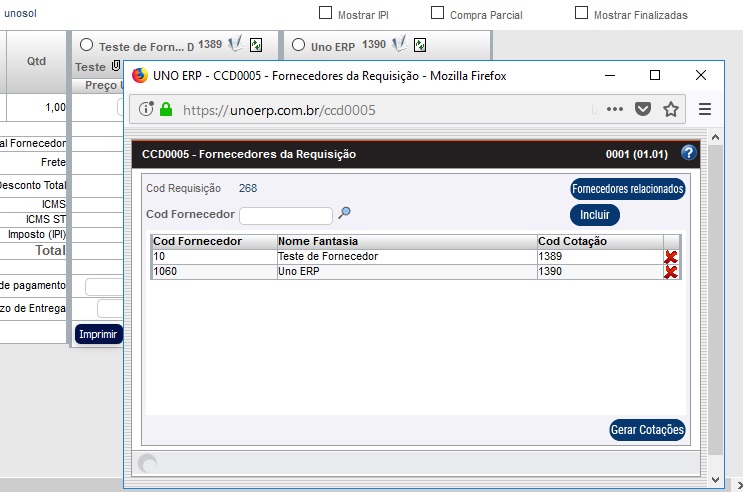Toggle the Mostrar Finalizadas checkbox

tap(581, 14)
